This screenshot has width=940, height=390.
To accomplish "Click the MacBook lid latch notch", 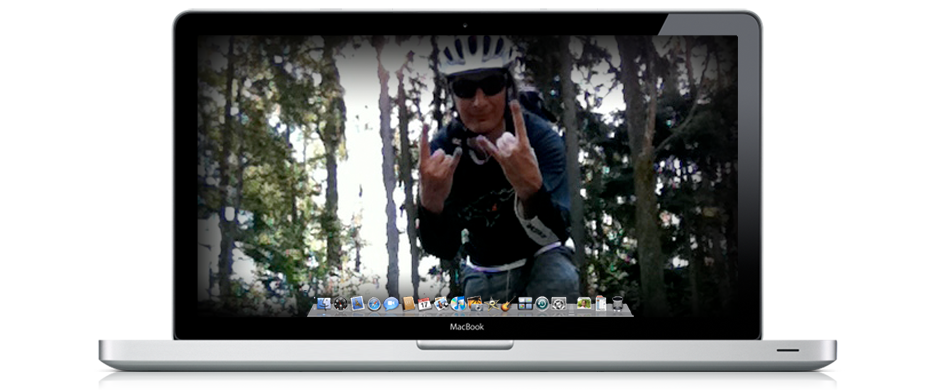I will 465,344.
